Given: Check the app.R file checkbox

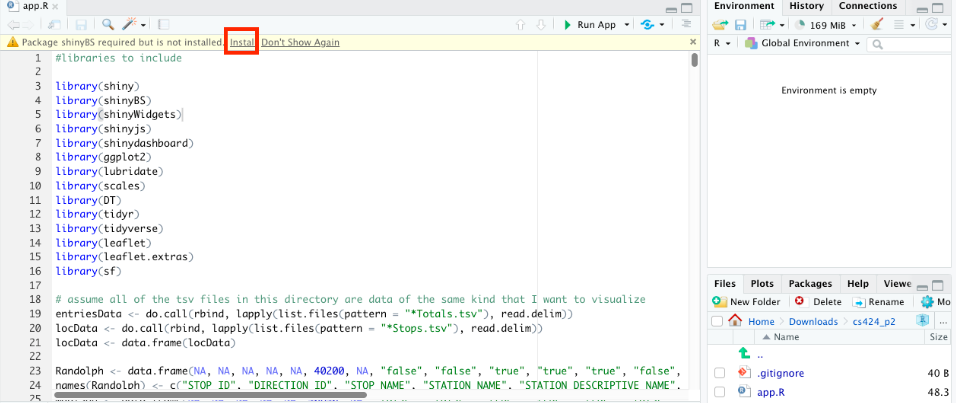Looking at the screenshot, I should pos(719,391).
